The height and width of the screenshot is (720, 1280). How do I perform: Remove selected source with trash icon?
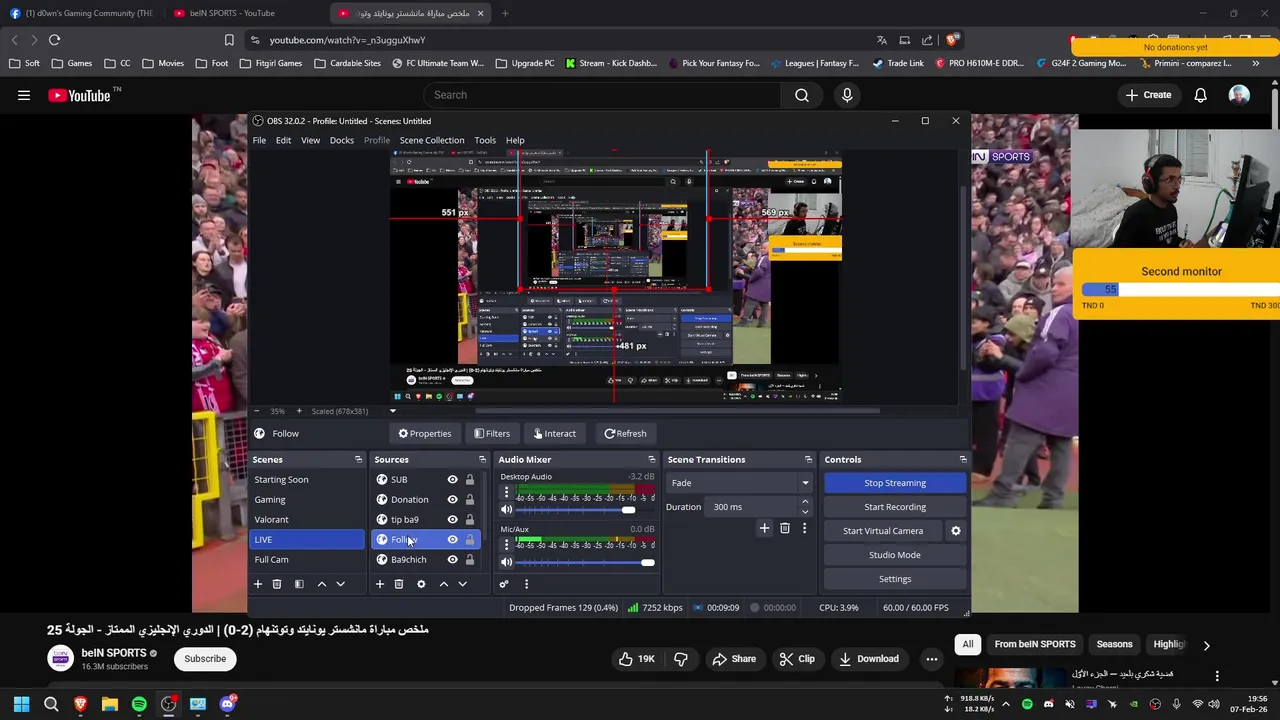[x=398, y=584]
